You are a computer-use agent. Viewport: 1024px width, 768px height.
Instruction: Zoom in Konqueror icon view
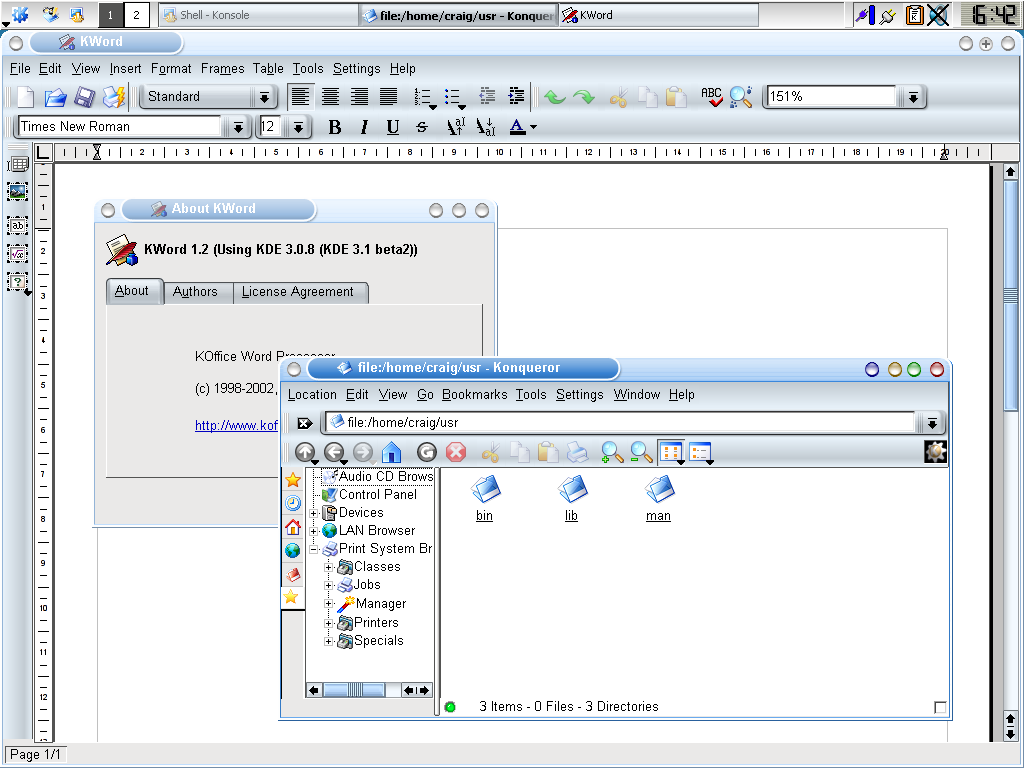pyautogui.click(x=612, y=452)
